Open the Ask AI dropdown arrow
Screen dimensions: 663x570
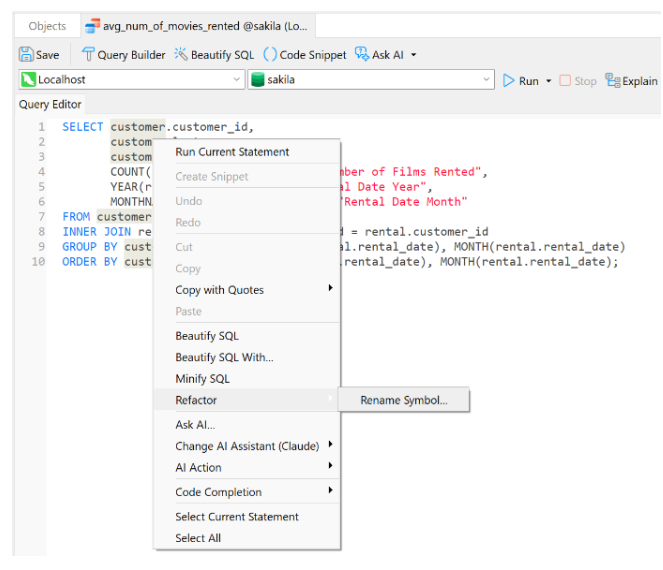click(414, 55)
